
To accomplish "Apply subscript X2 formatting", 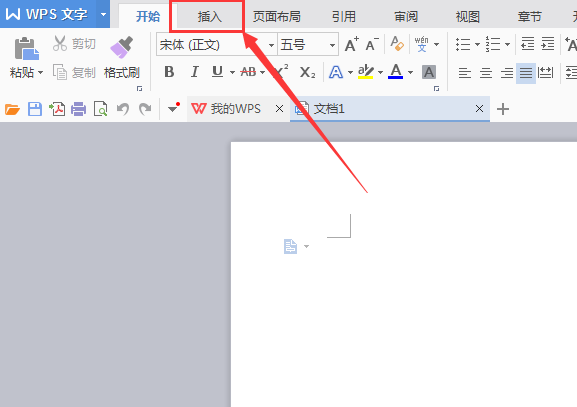I will pyautogui.click(x=307, y=72).
